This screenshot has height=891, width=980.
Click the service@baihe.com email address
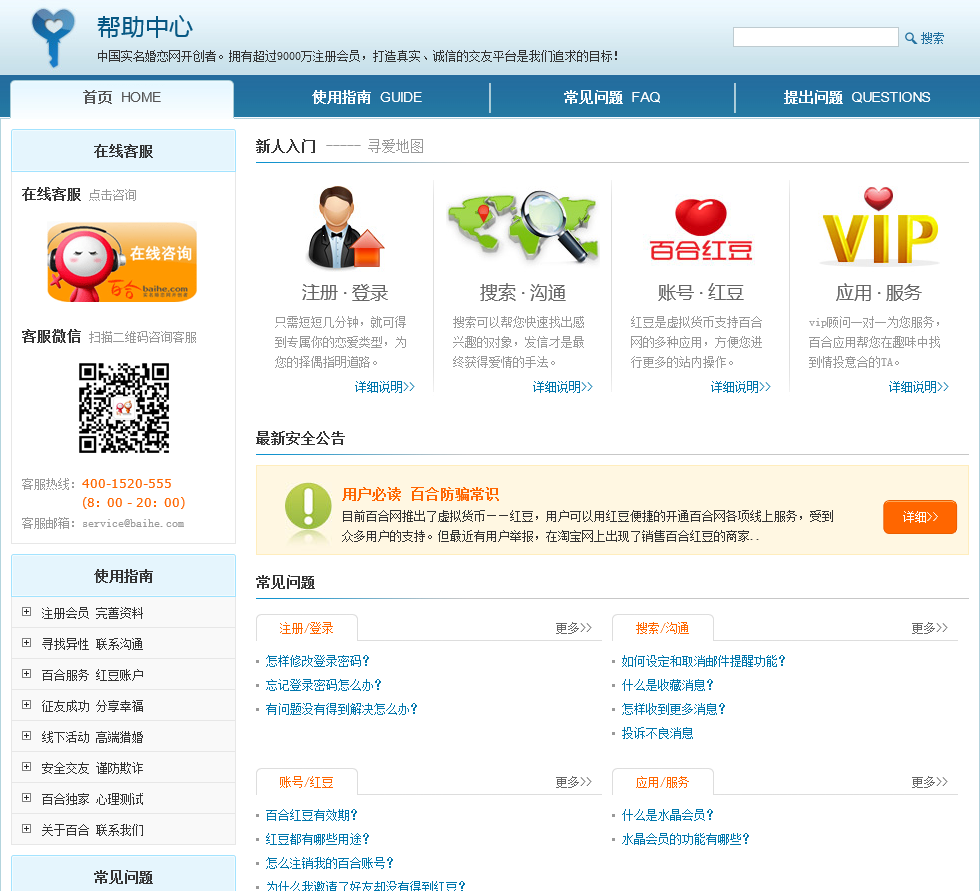(133, 524)
